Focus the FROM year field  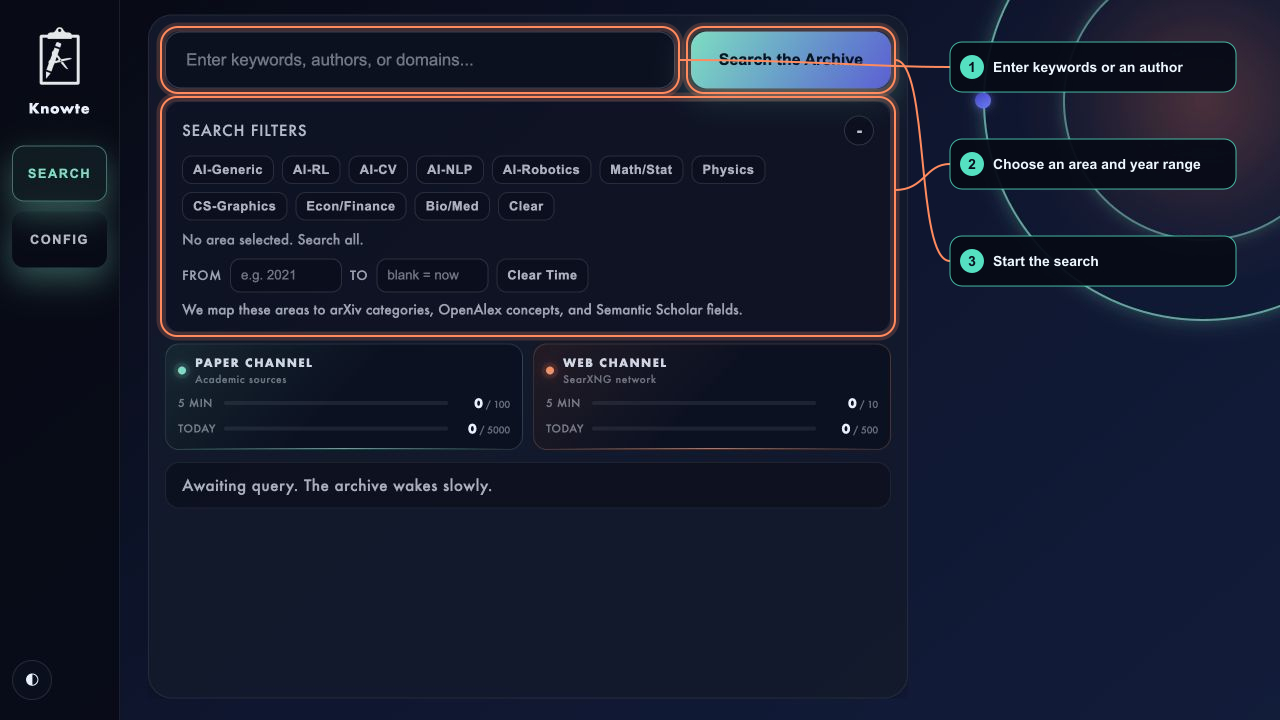286,275
